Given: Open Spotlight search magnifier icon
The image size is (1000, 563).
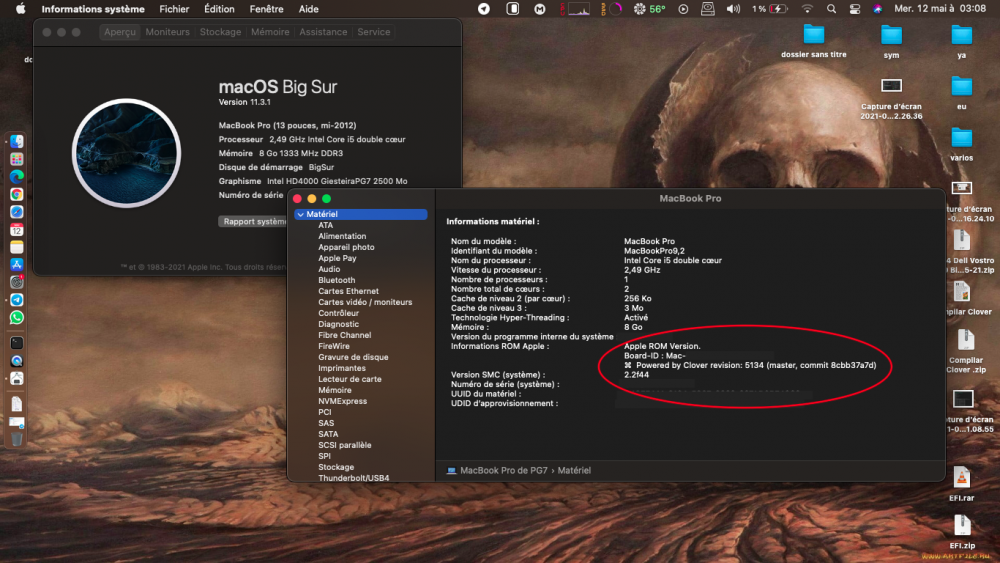Looking at the screenshot, I should (831, 9).
